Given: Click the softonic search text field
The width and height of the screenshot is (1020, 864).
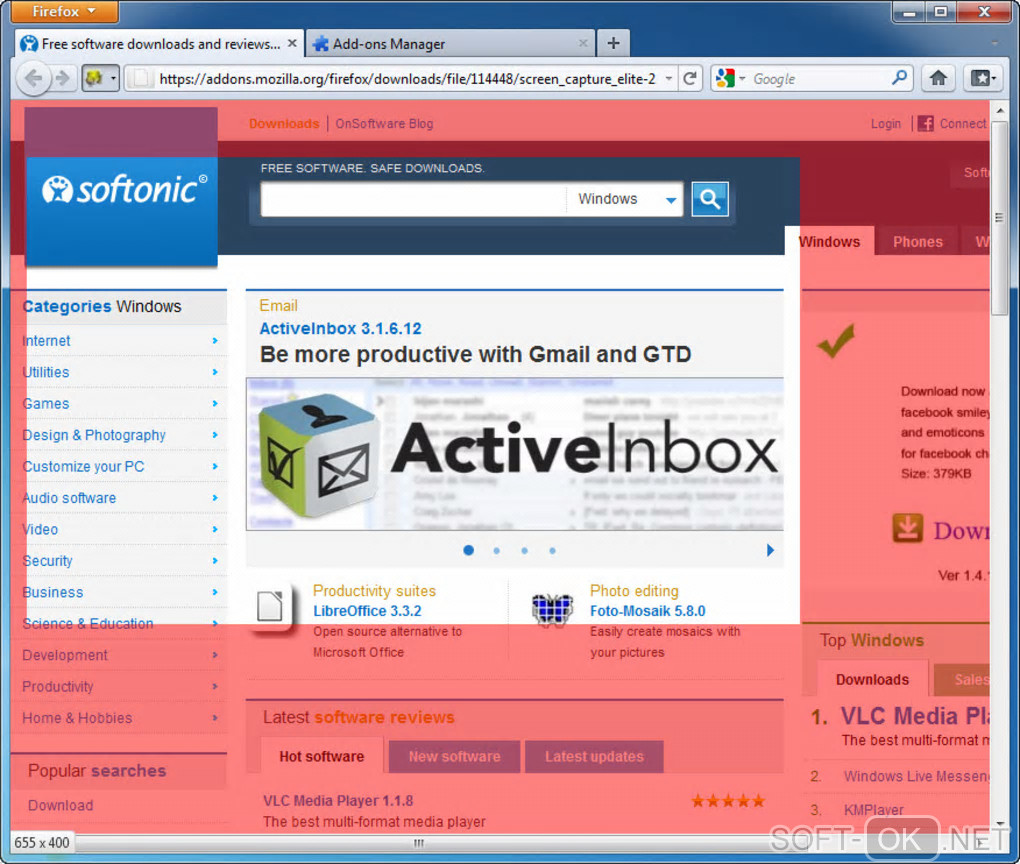Looking at the screenshot, I should click(x=413, y=199).
